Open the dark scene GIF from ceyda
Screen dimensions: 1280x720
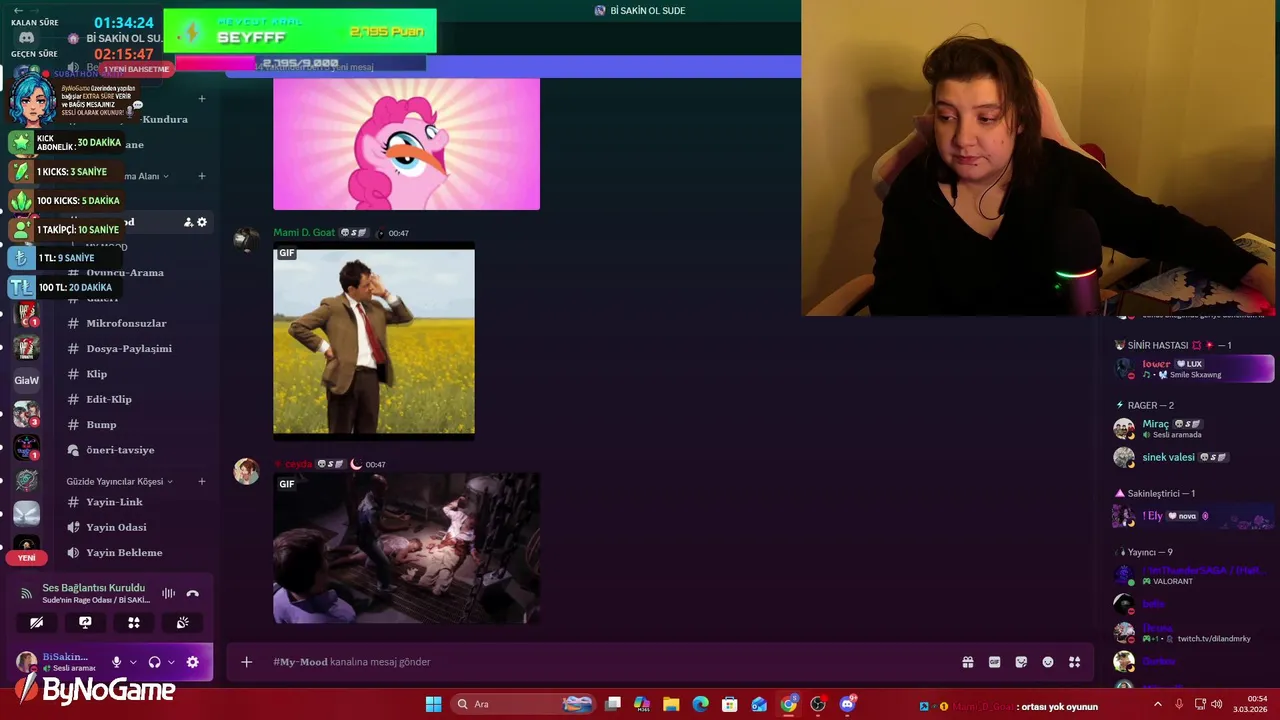coord(406,549)
